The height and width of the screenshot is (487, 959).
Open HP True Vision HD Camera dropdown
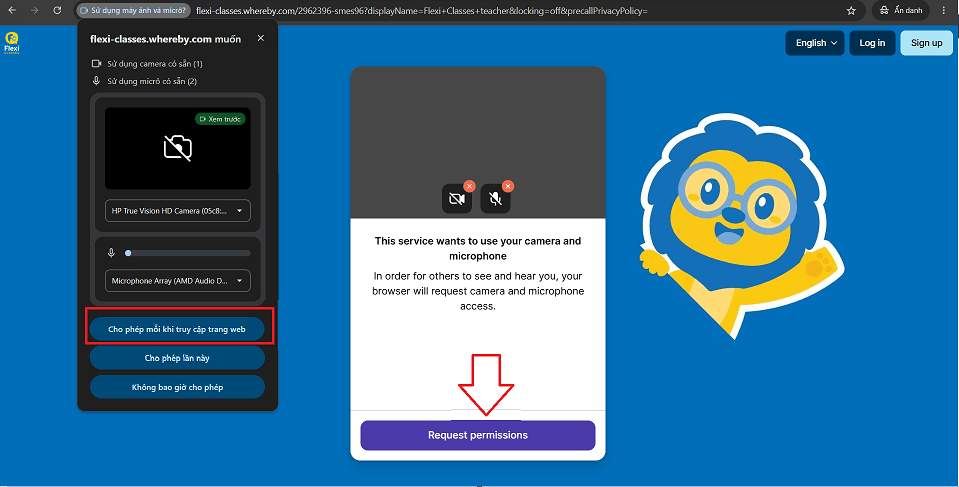177,211
